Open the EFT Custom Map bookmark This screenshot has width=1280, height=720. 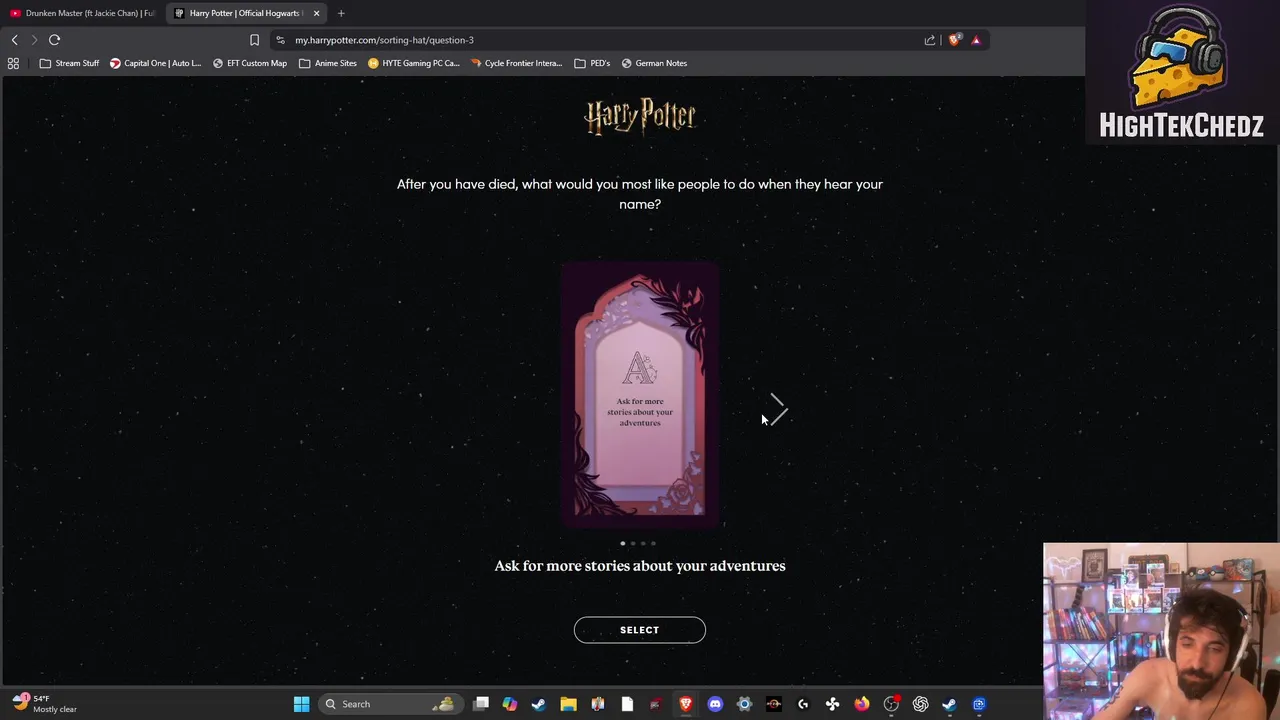(x=250, y=63)
